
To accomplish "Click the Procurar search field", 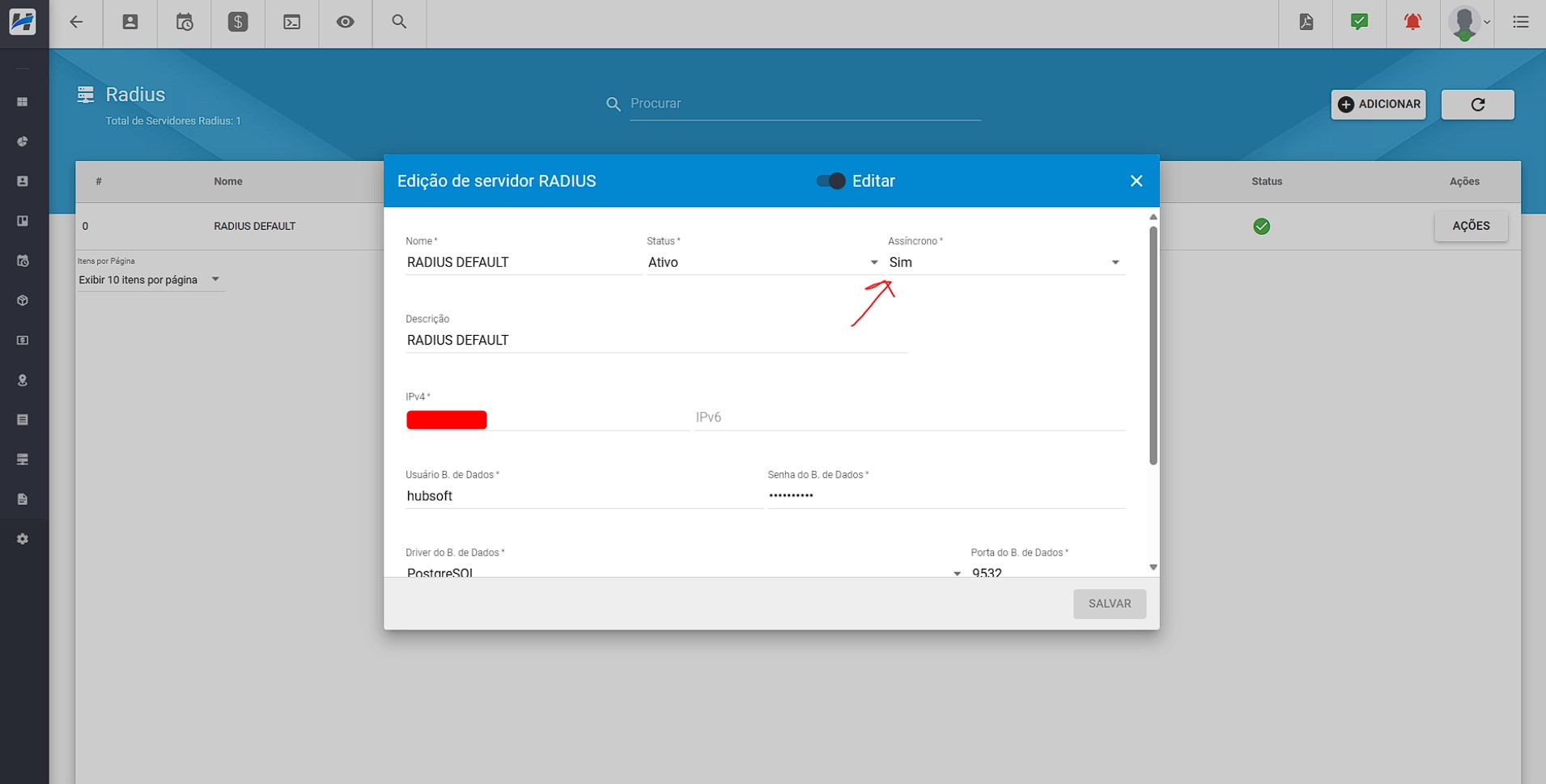I will (805, 104).
